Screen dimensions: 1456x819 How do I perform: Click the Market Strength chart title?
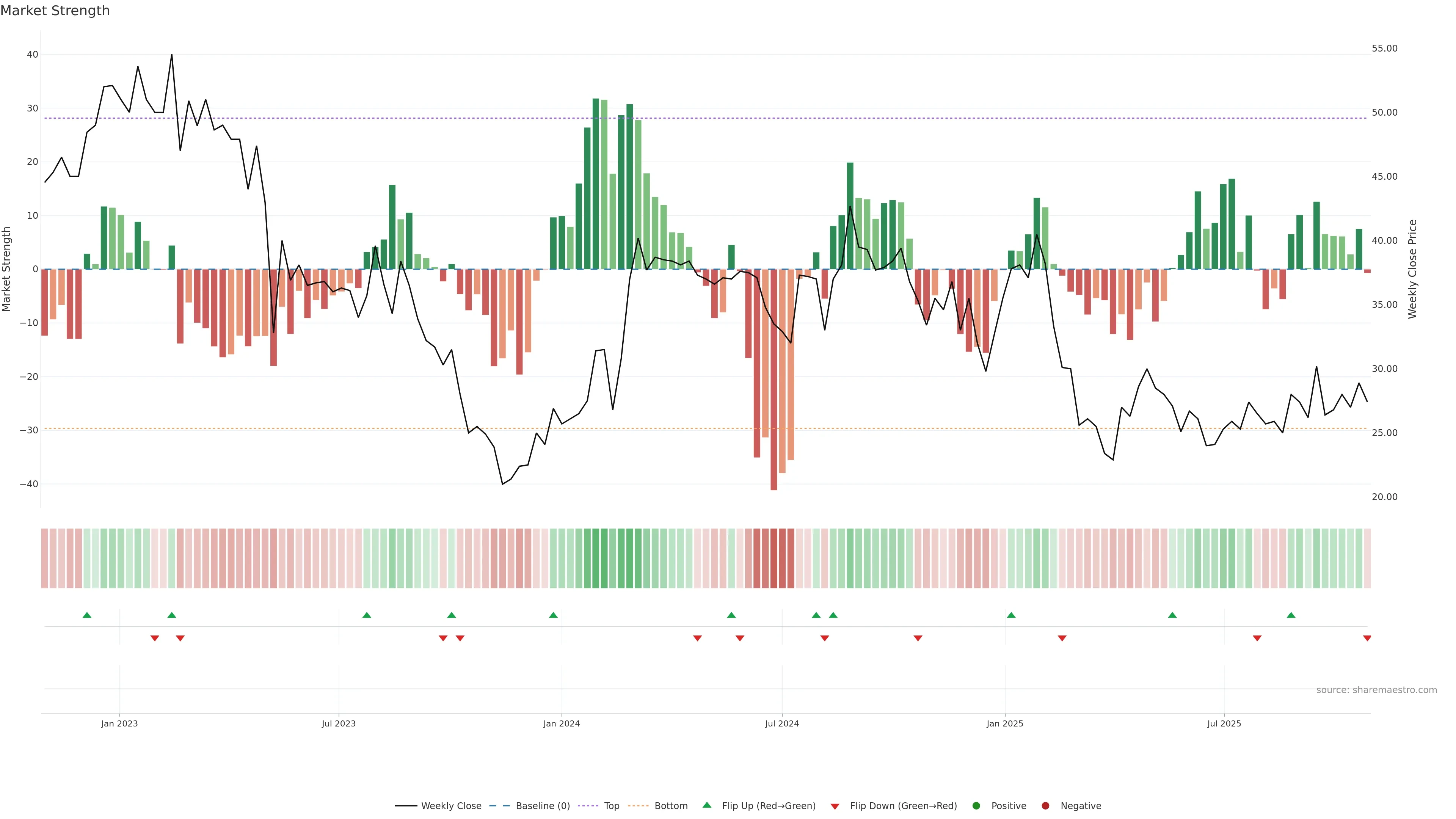coord(55,11)
